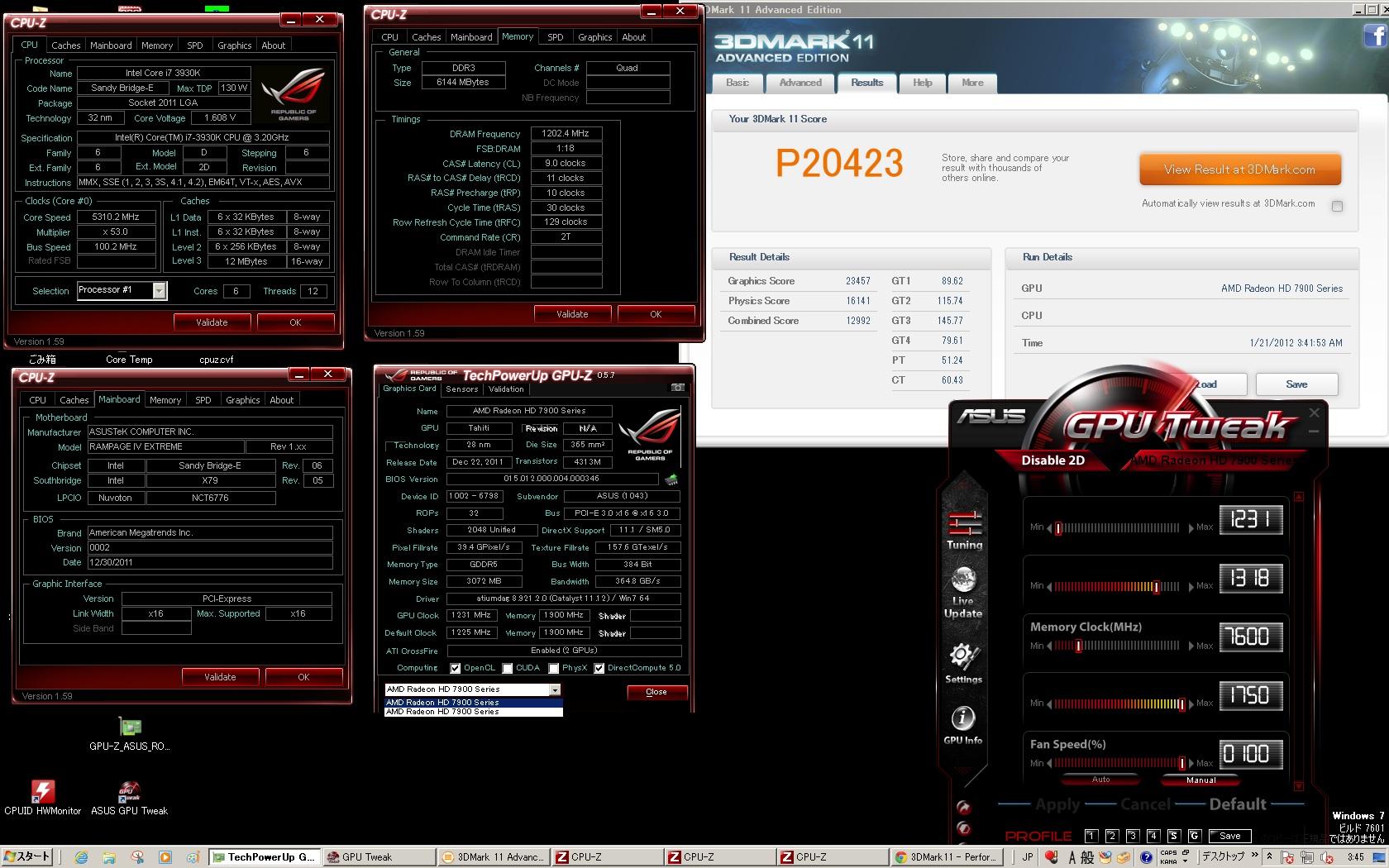The width and height of the screenshot is (1389, 868).
Task: Click View Result at 3DMark.com button
Action: pos(1239,169)
